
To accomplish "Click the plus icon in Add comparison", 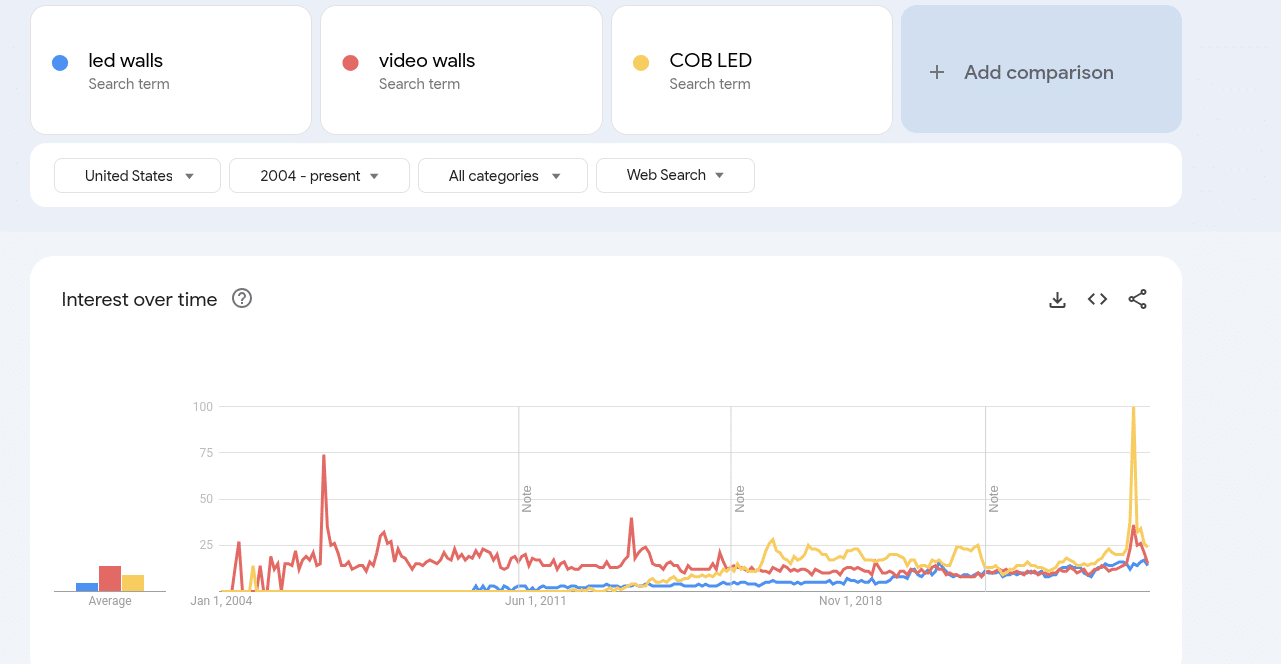I will pos(936,72).
